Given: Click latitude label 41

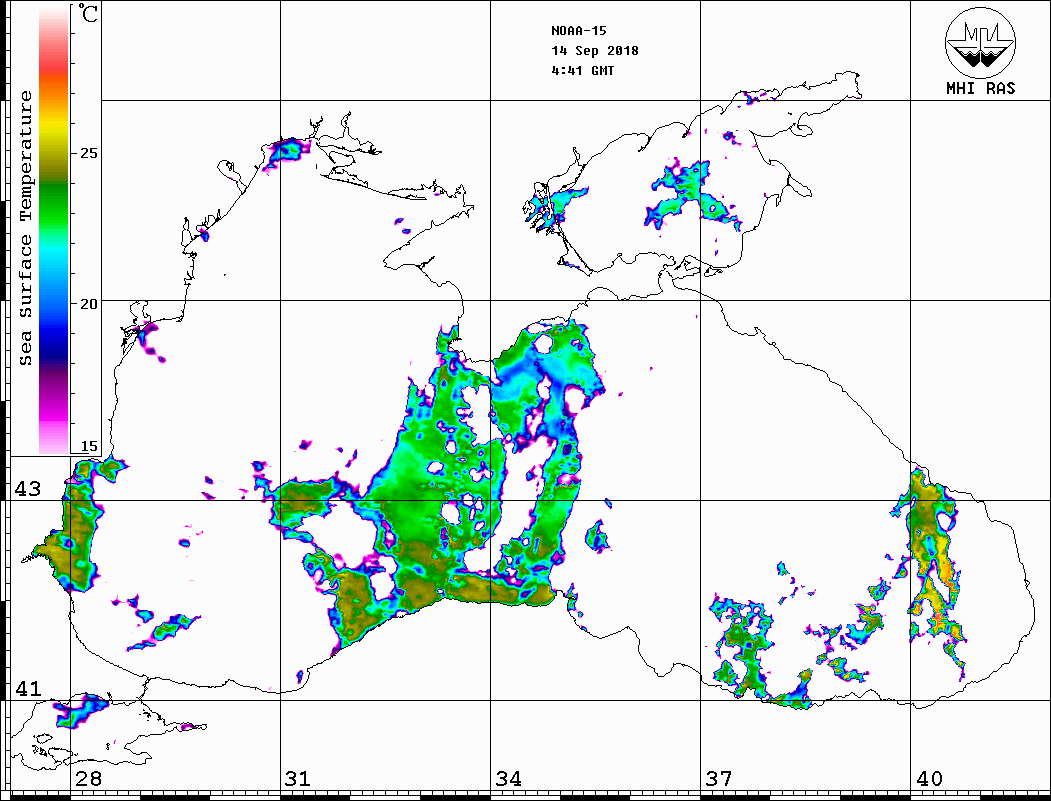Looking at the screenshot, I should click(27, 688).
